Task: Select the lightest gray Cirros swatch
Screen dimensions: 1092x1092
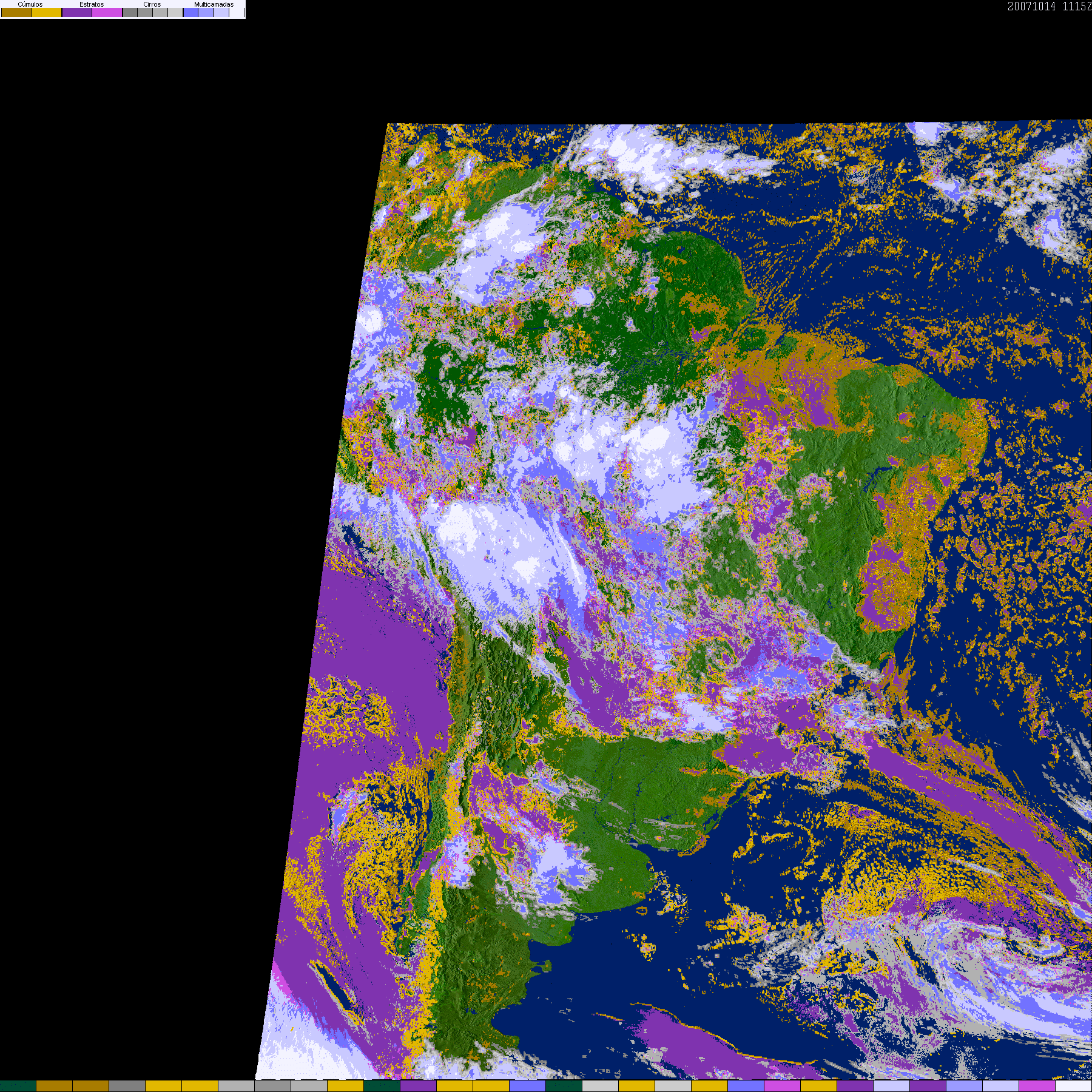Action: coord(175,12)
